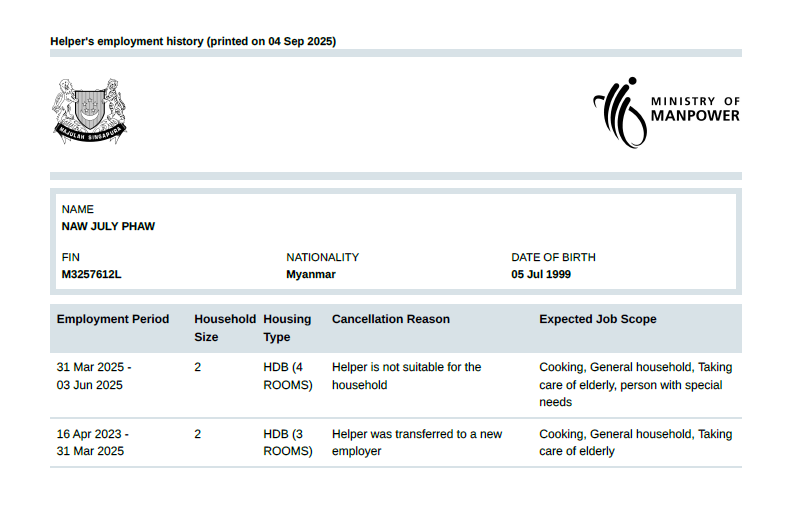Click 'Helper is not suitable for the household'

point(406,376)
